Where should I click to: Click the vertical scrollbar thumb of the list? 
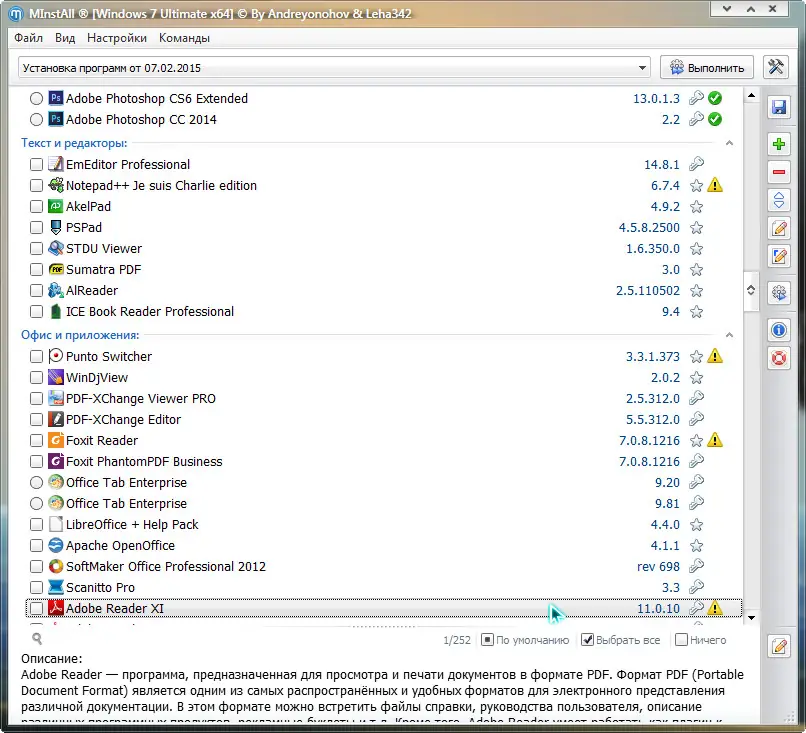751,290
